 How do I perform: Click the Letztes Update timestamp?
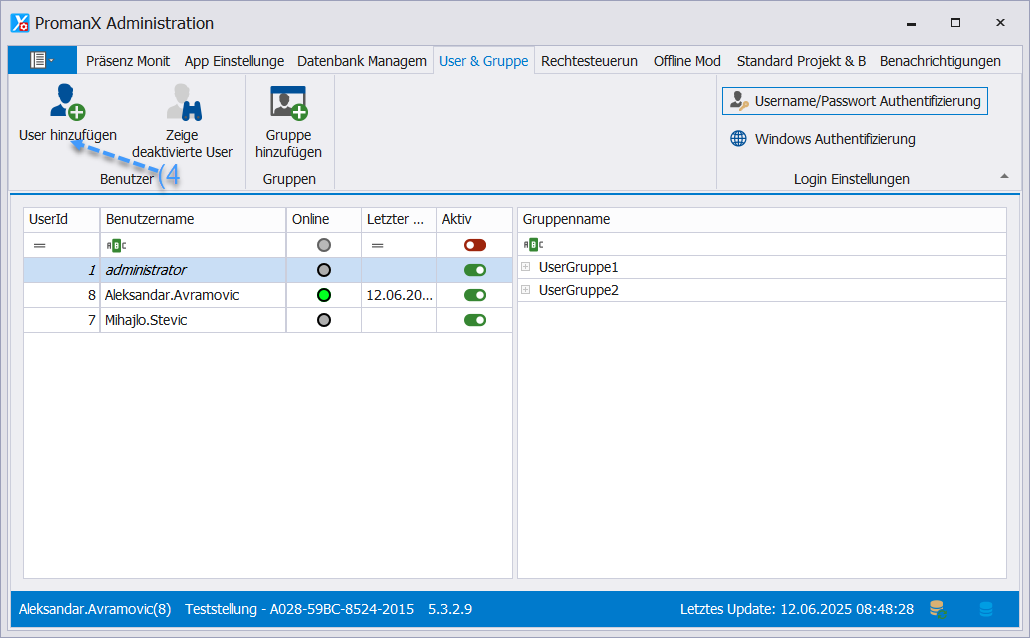tap(797, 609)
